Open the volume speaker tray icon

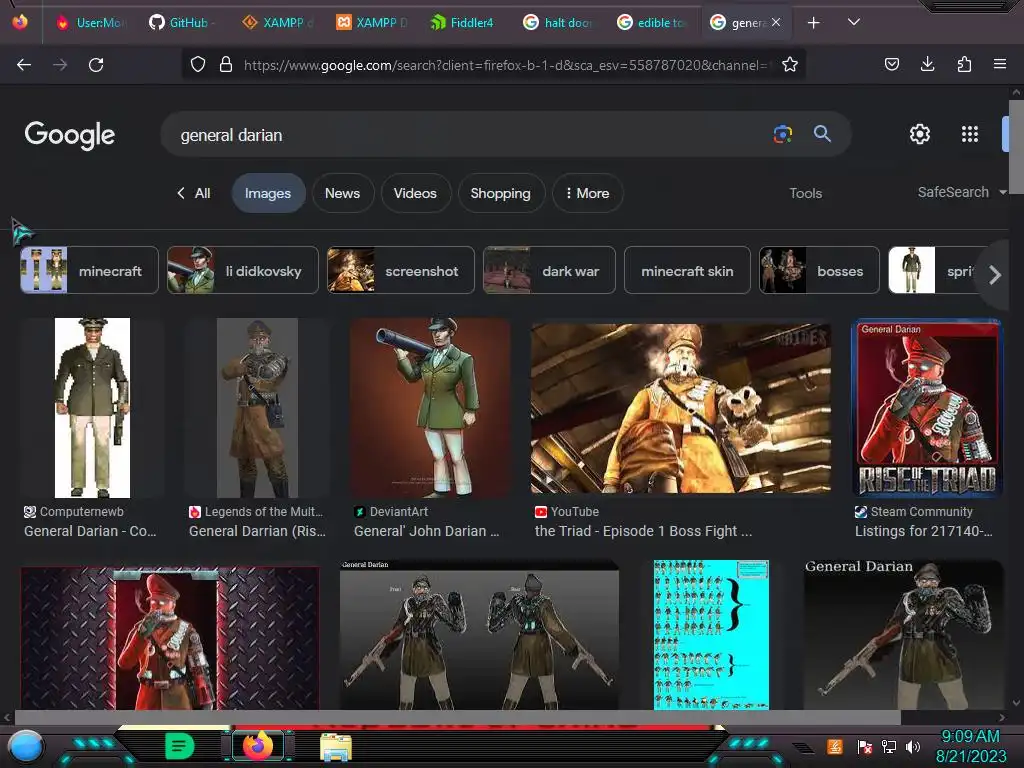click(x=913, y=746)
